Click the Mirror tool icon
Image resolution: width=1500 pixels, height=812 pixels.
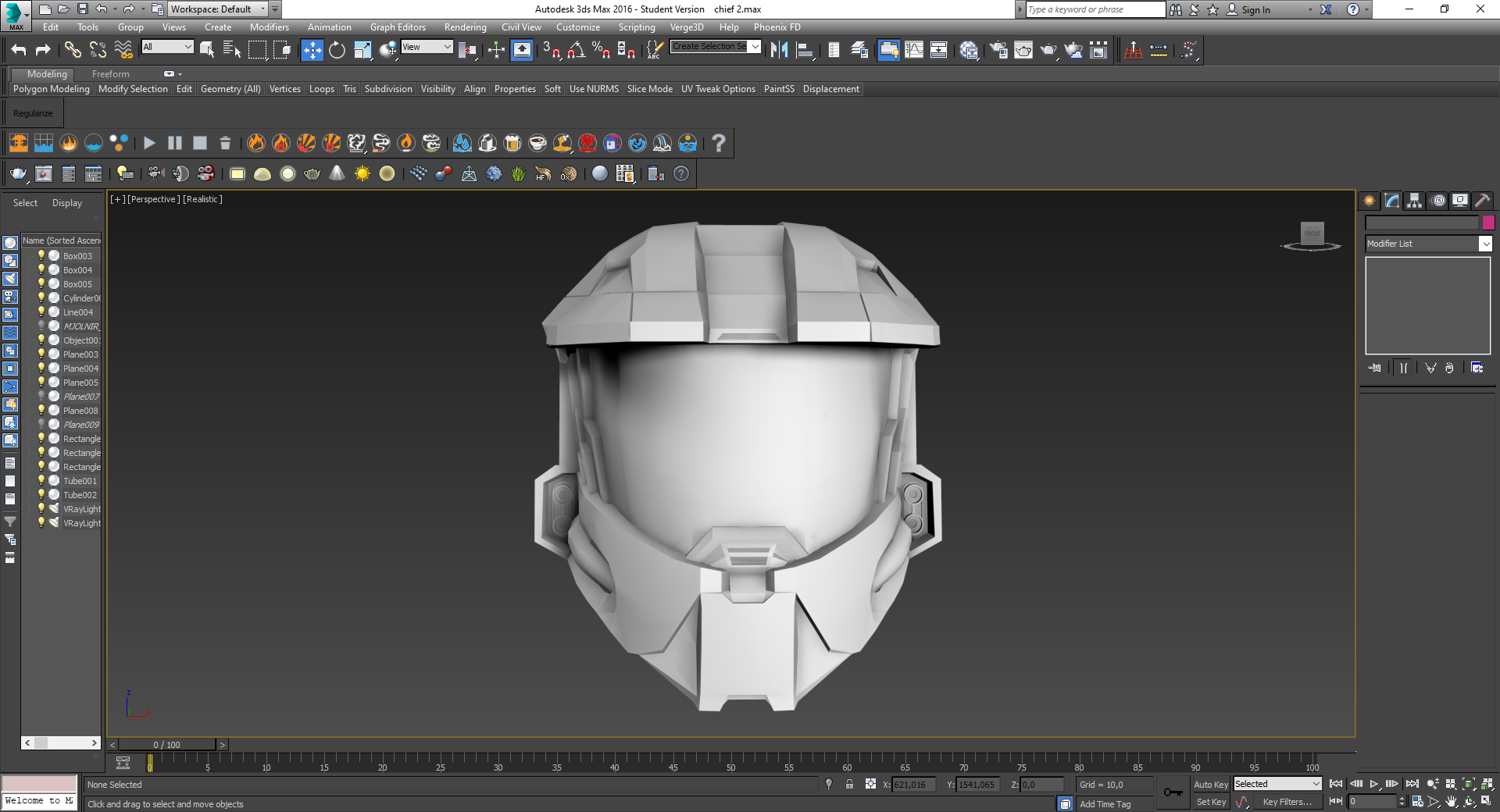pyautogui.click(x=779, y=51)
